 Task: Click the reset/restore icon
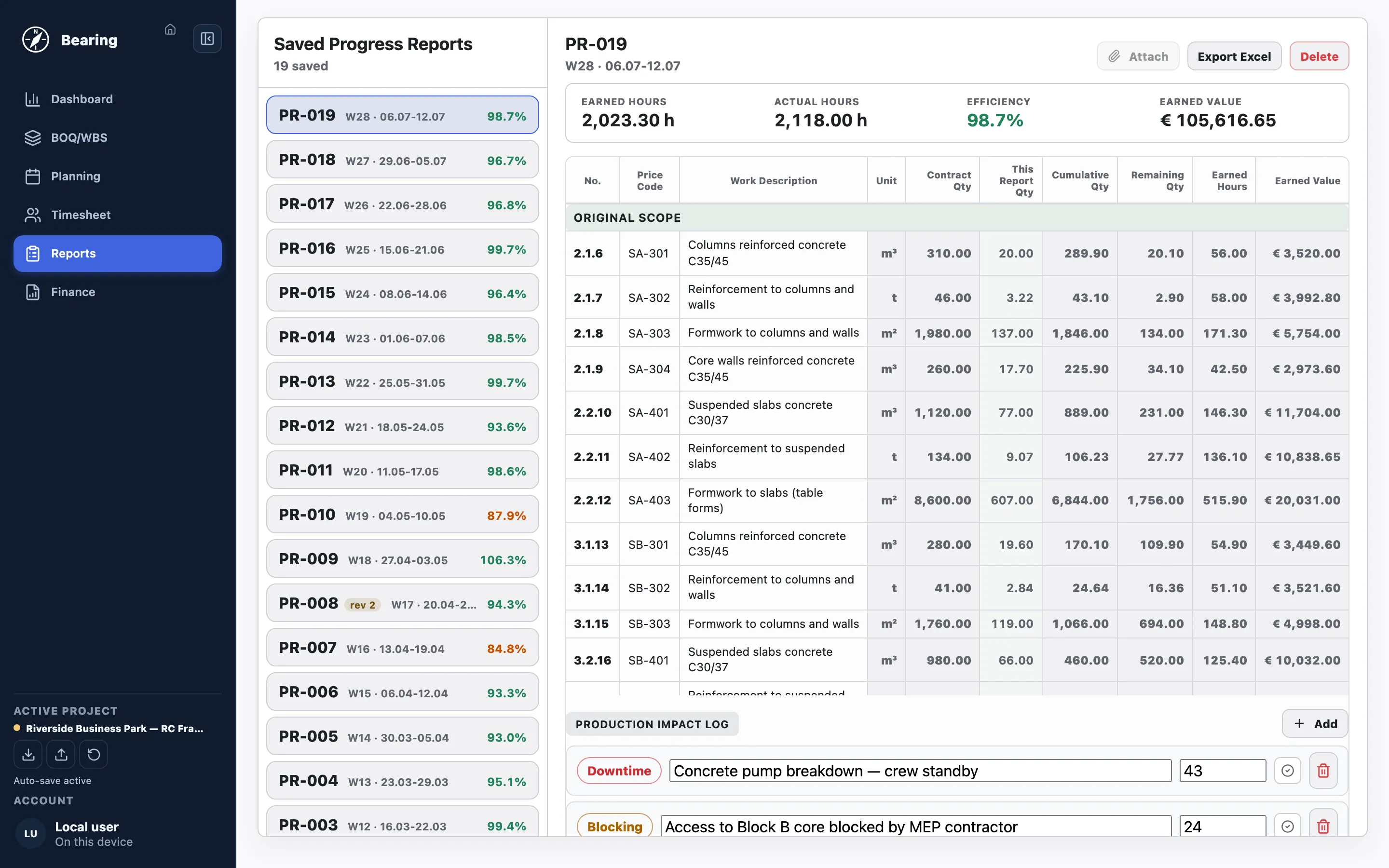coord(94,754)
